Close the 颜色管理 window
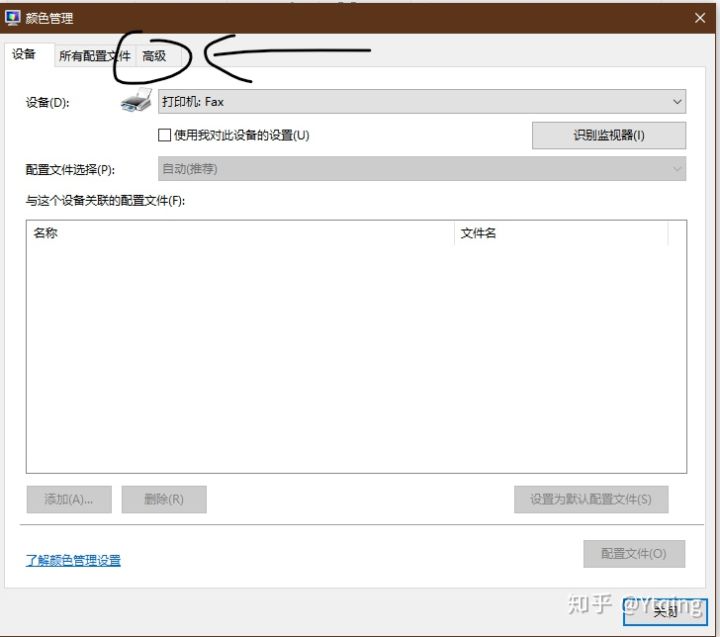 [x=700, y=18]
